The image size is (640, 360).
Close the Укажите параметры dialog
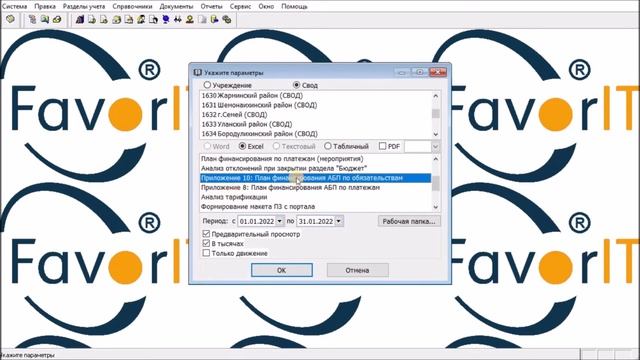coord(438,72)
